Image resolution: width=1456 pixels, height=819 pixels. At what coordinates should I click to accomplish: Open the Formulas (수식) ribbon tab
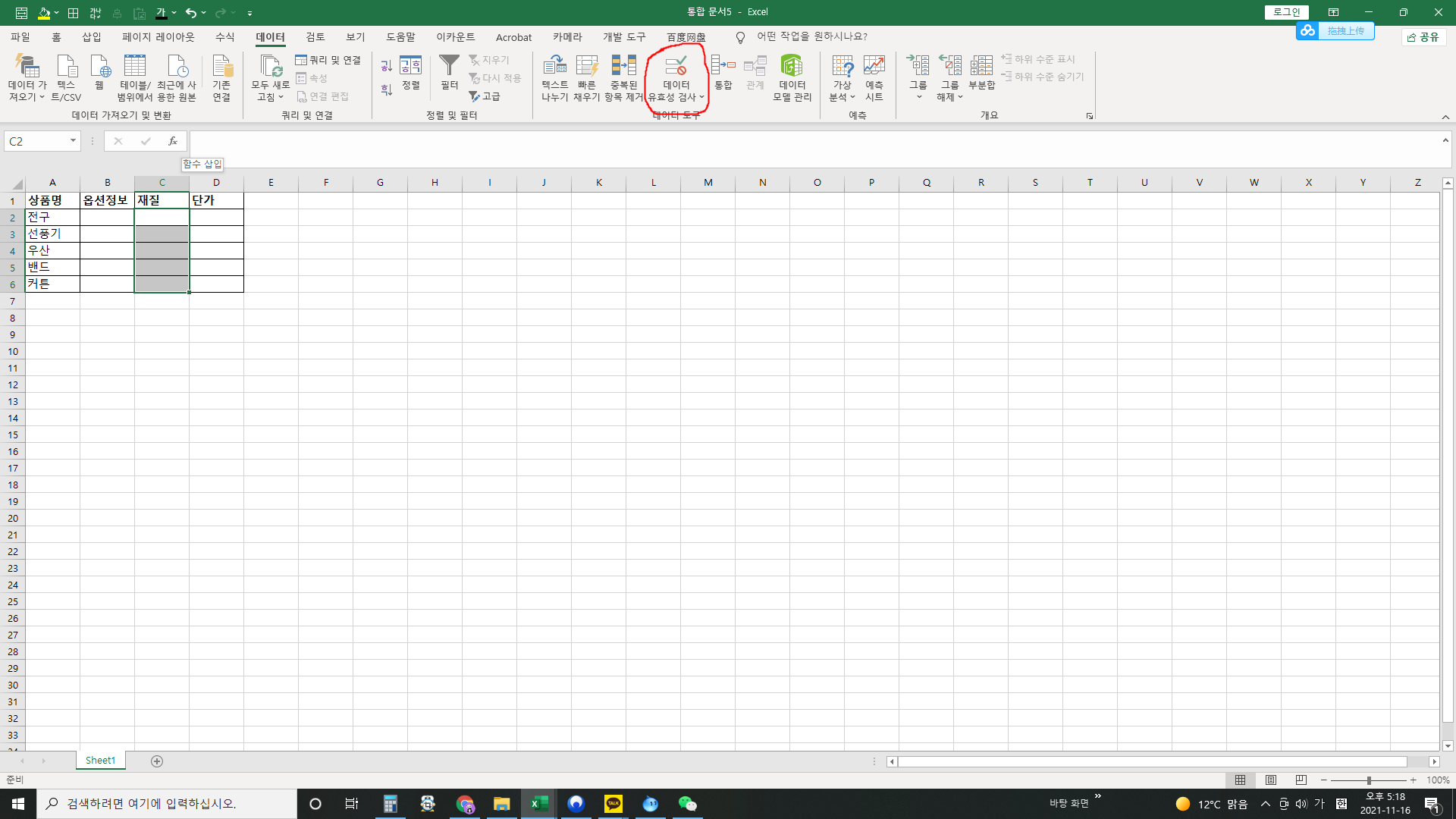(224, 37)
